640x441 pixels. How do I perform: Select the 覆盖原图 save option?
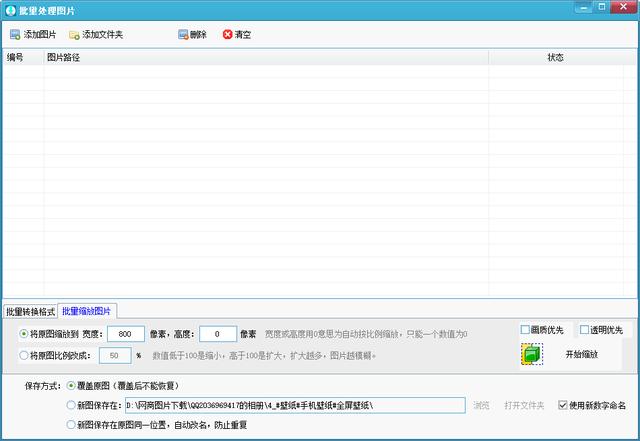click(70, 385)
